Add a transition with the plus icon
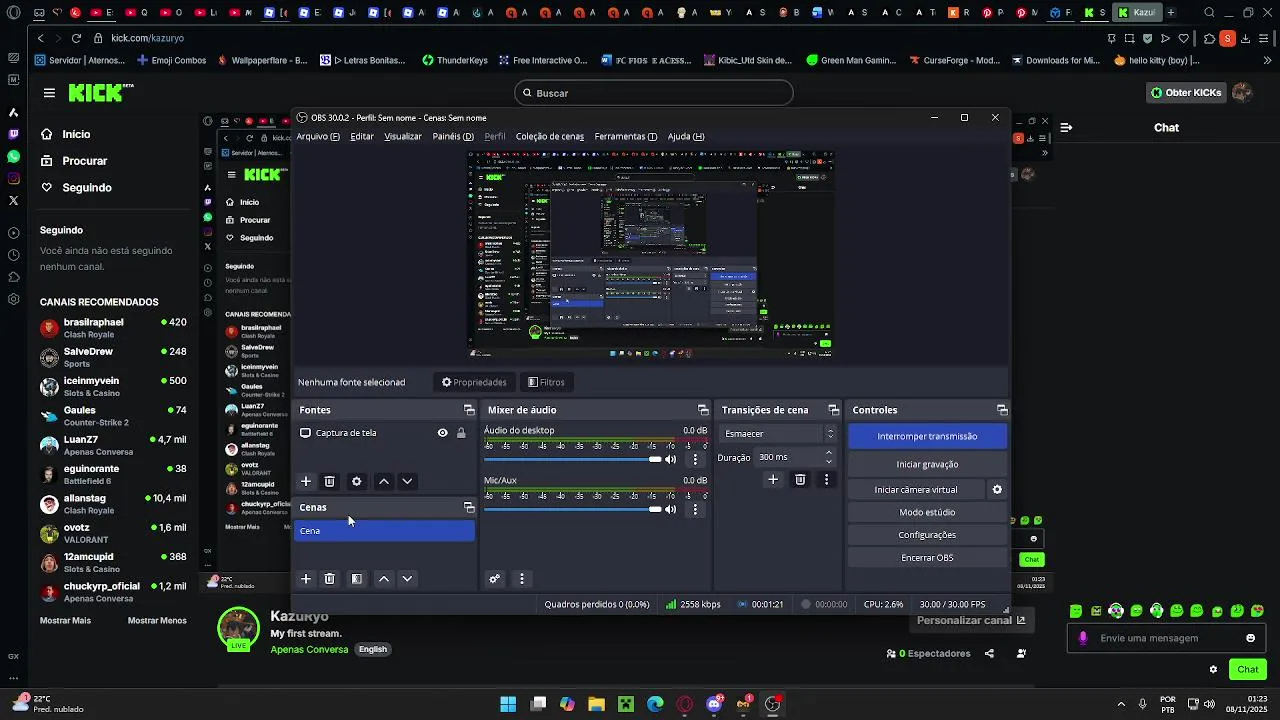Screen dimensions: 1280x720 pyautogui.click(x=772, y=480)
